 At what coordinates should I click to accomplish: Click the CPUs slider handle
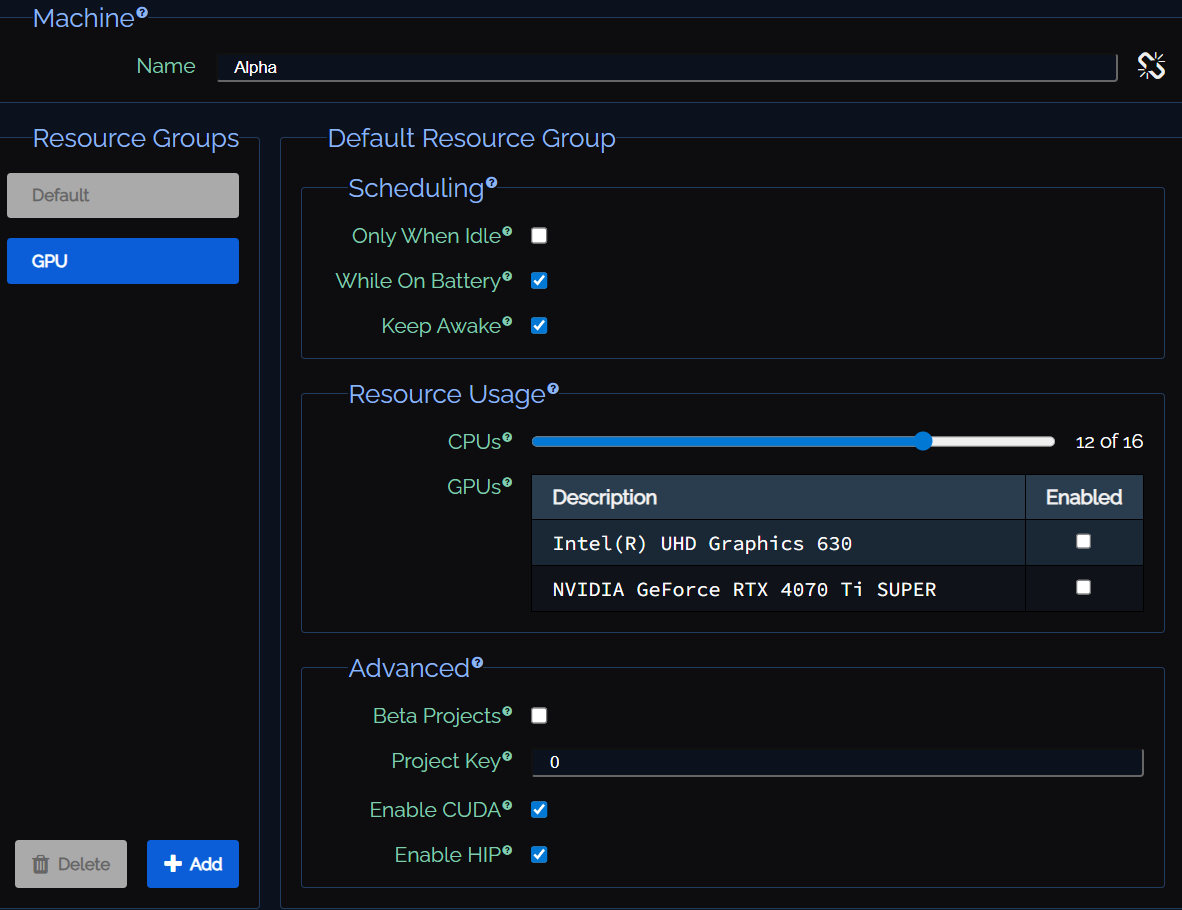923,442
